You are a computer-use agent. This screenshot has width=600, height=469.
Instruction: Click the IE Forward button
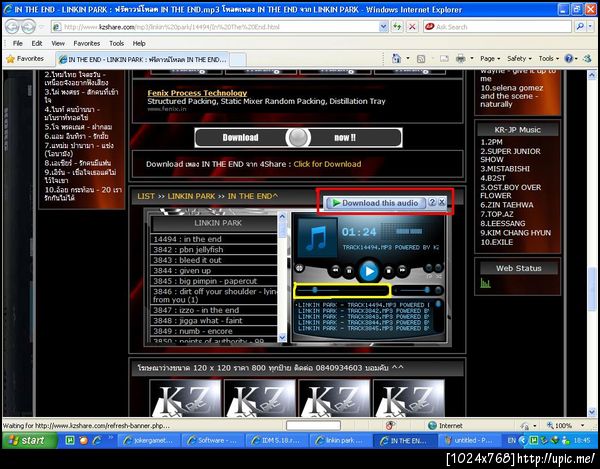click(28, 27)
